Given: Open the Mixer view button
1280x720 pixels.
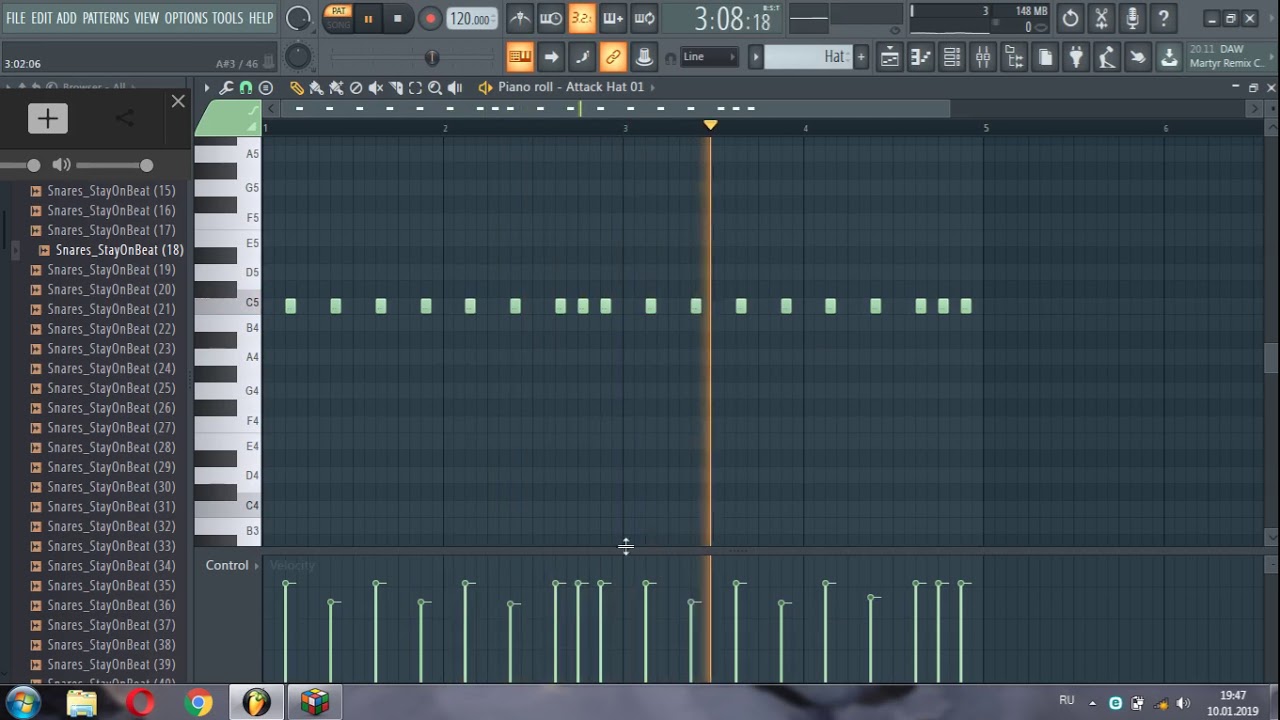Looking at the screenshot, I should [983, 57].
